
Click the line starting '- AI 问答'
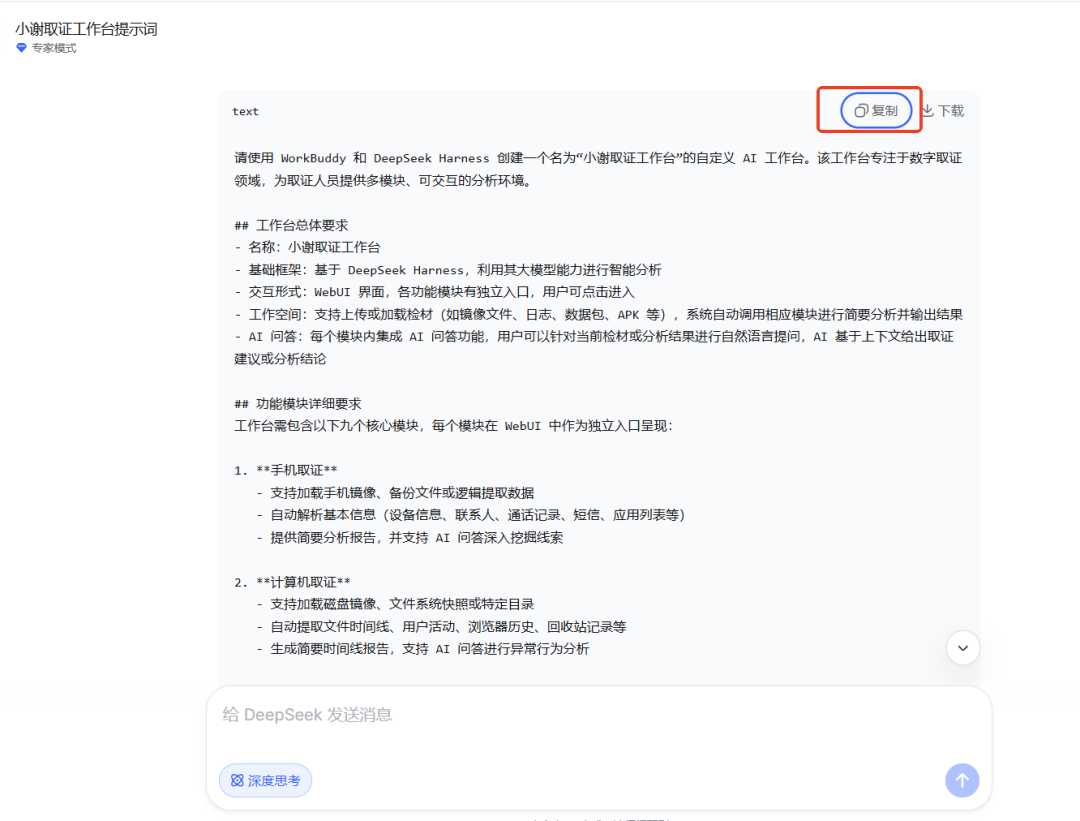click(594, 348)
